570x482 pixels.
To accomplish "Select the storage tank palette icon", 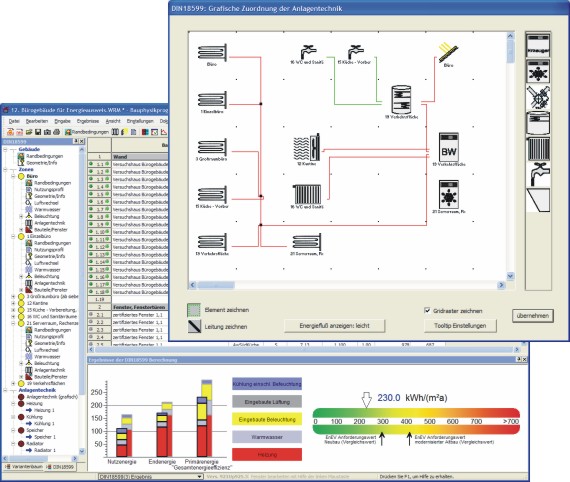I will pyautogui.click(x=538, y=123).
